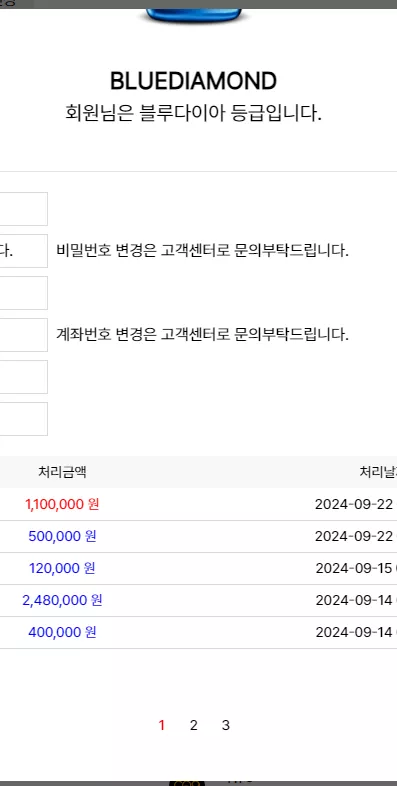Select the 500,000 원 amount entry
The width and height of the screenshot is (397, 786).
tap(62, 536)
